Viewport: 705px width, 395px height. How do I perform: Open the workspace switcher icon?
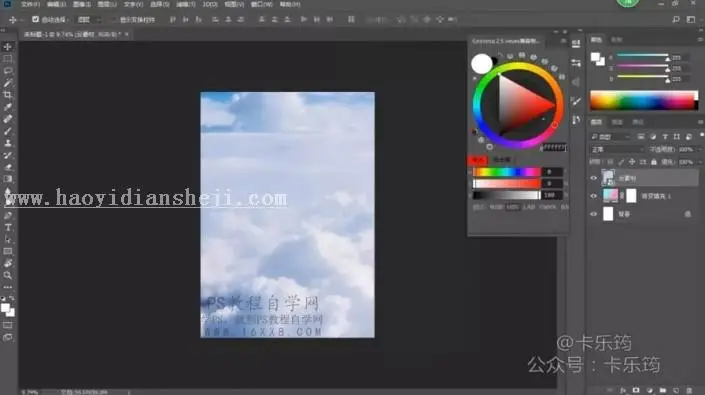pyautogui.click(x=691, y=19)
